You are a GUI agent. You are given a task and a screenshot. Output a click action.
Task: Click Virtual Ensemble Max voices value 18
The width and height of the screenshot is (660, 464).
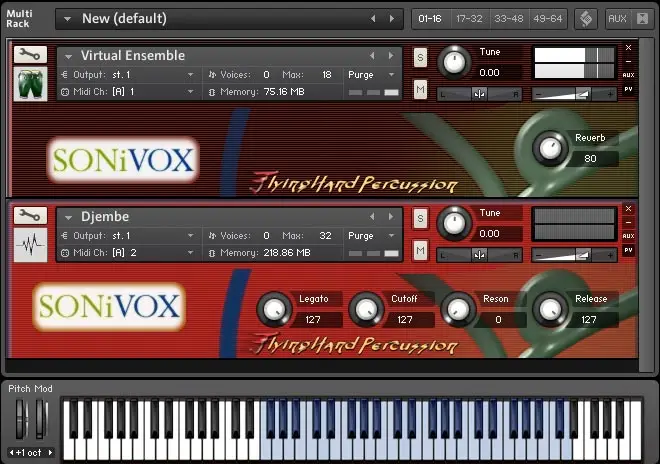pos(327,75)
